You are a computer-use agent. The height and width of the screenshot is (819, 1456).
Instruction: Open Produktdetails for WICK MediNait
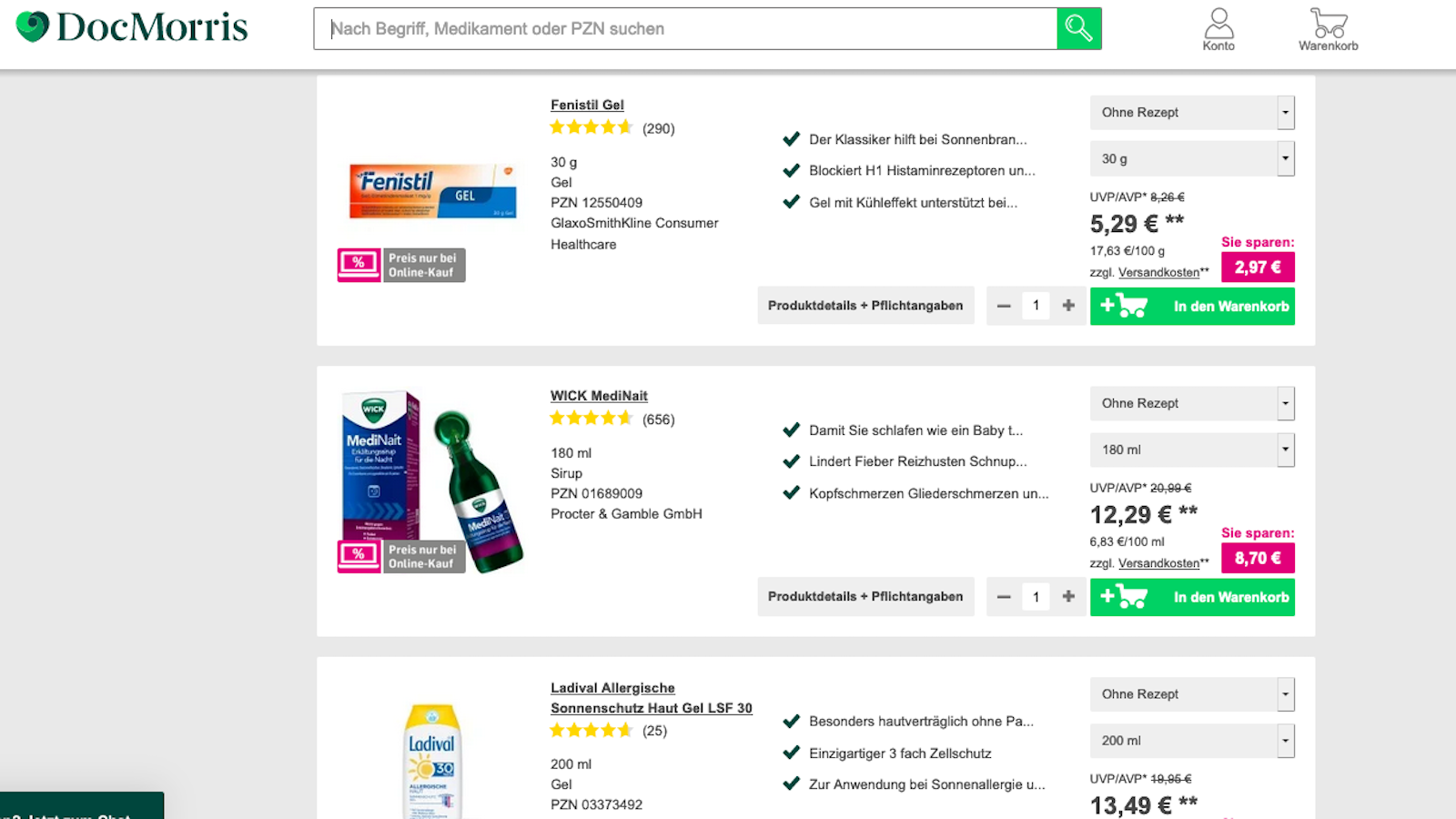tap(865, 597)
